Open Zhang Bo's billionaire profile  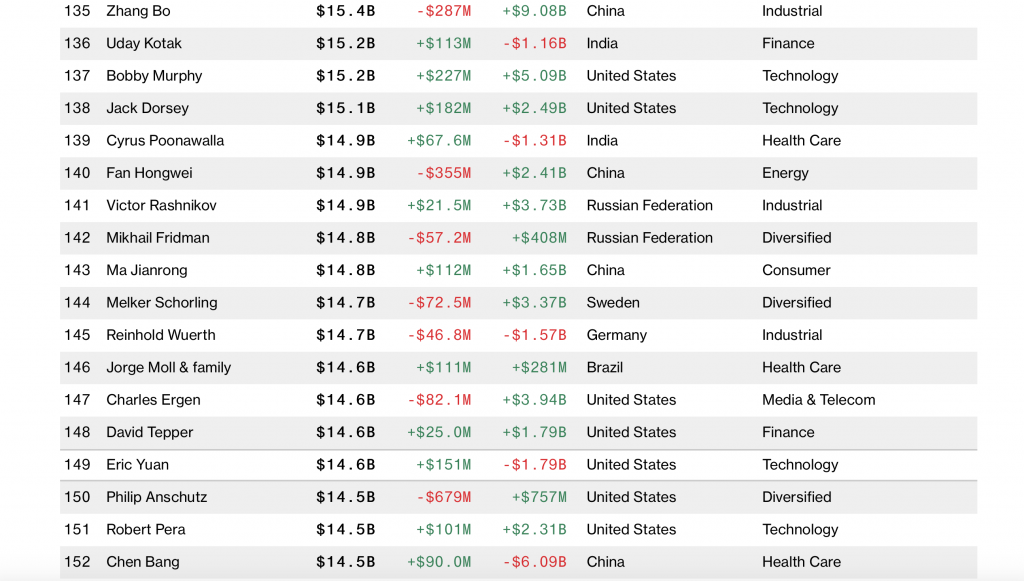coord(138,11)
